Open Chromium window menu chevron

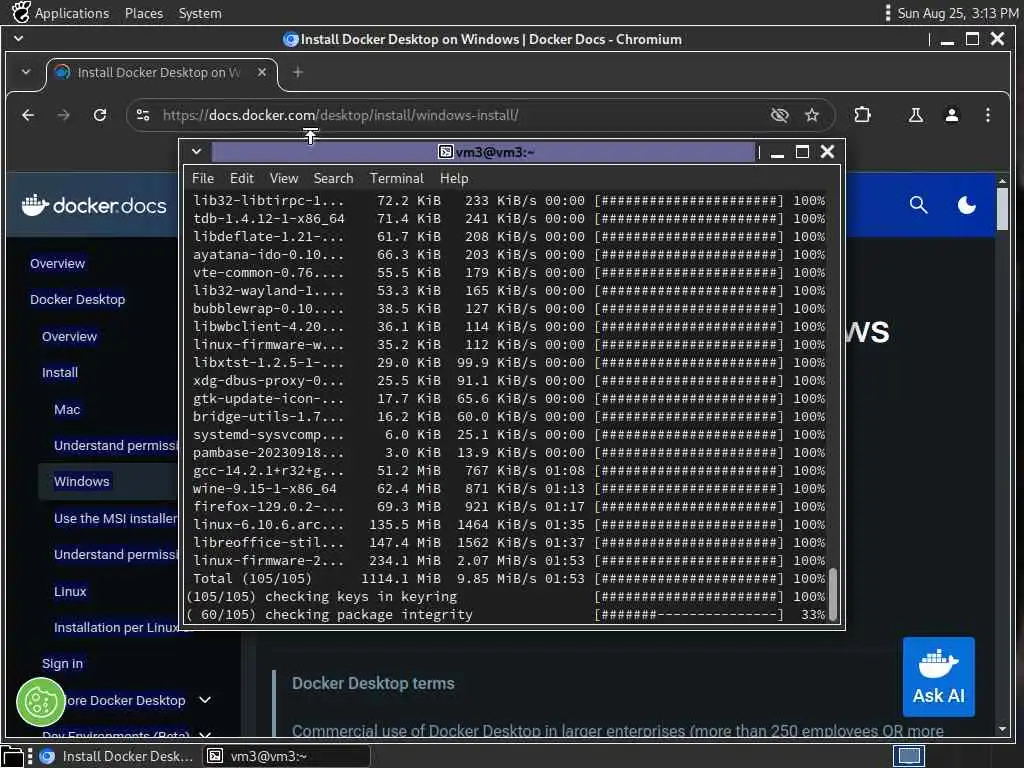(x=19, y=39)
